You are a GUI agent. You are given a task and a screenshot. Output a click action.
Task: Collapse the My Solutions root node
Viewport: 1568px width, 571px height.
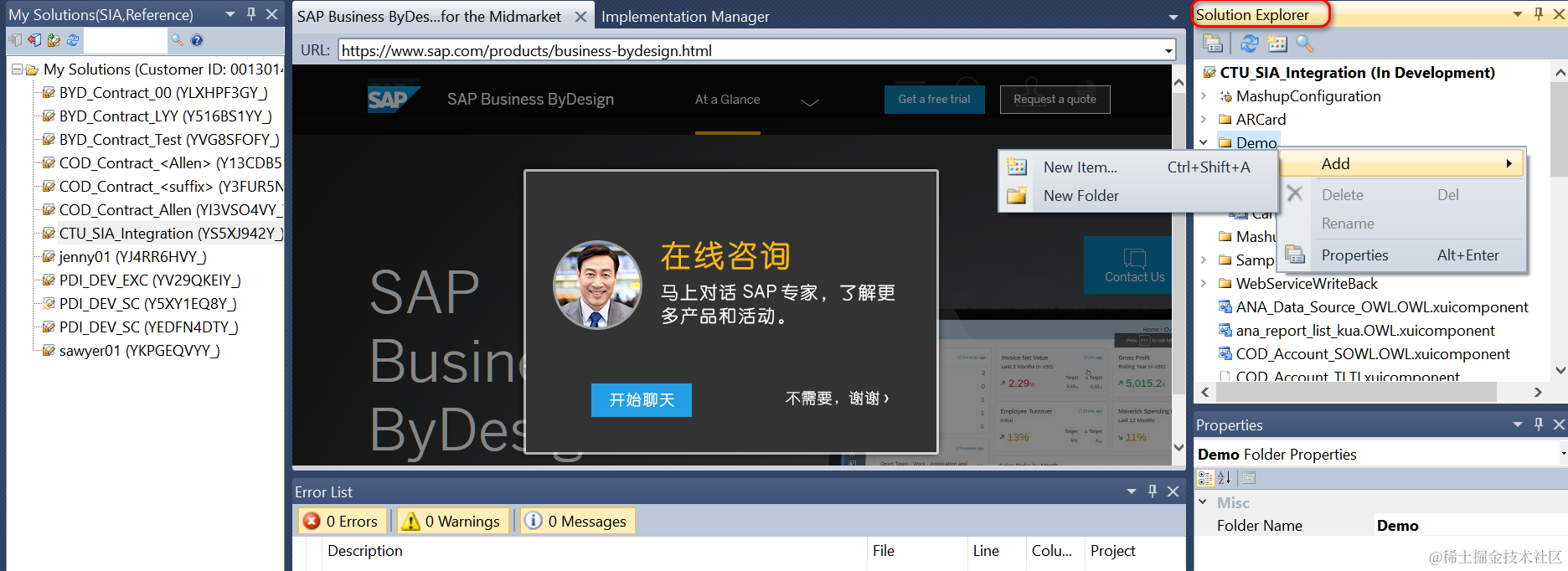click(x=17, y=69)
